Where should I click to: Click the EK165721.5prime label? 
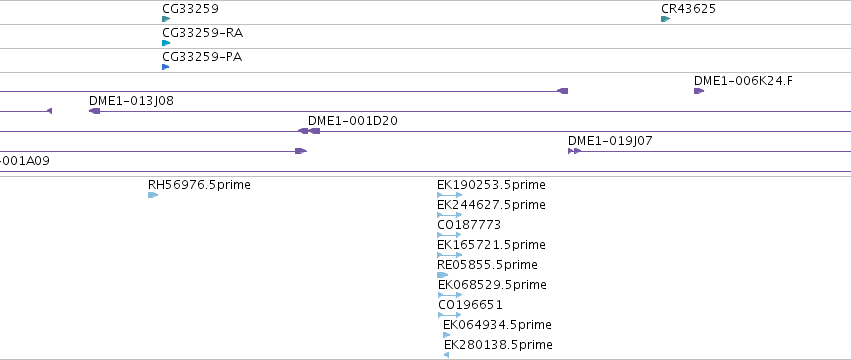(491, 245)
